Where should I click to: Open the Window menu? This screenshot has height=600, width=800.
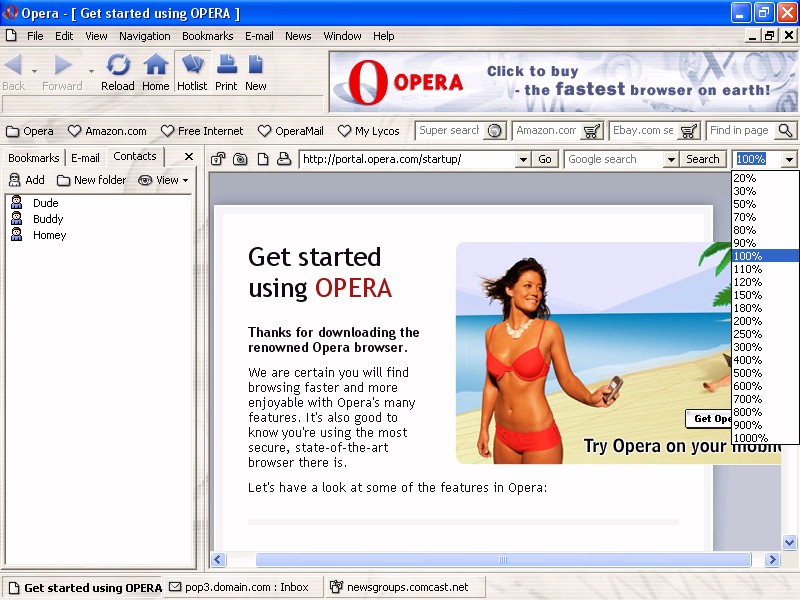(x=342, y=36)
